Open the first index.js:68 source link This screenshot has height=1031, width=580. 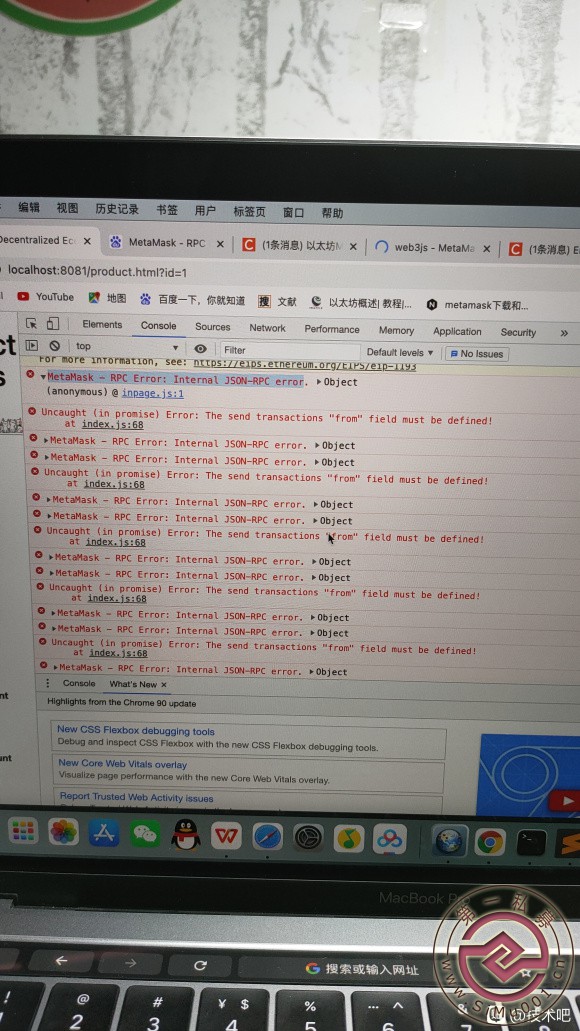[112, 425]
